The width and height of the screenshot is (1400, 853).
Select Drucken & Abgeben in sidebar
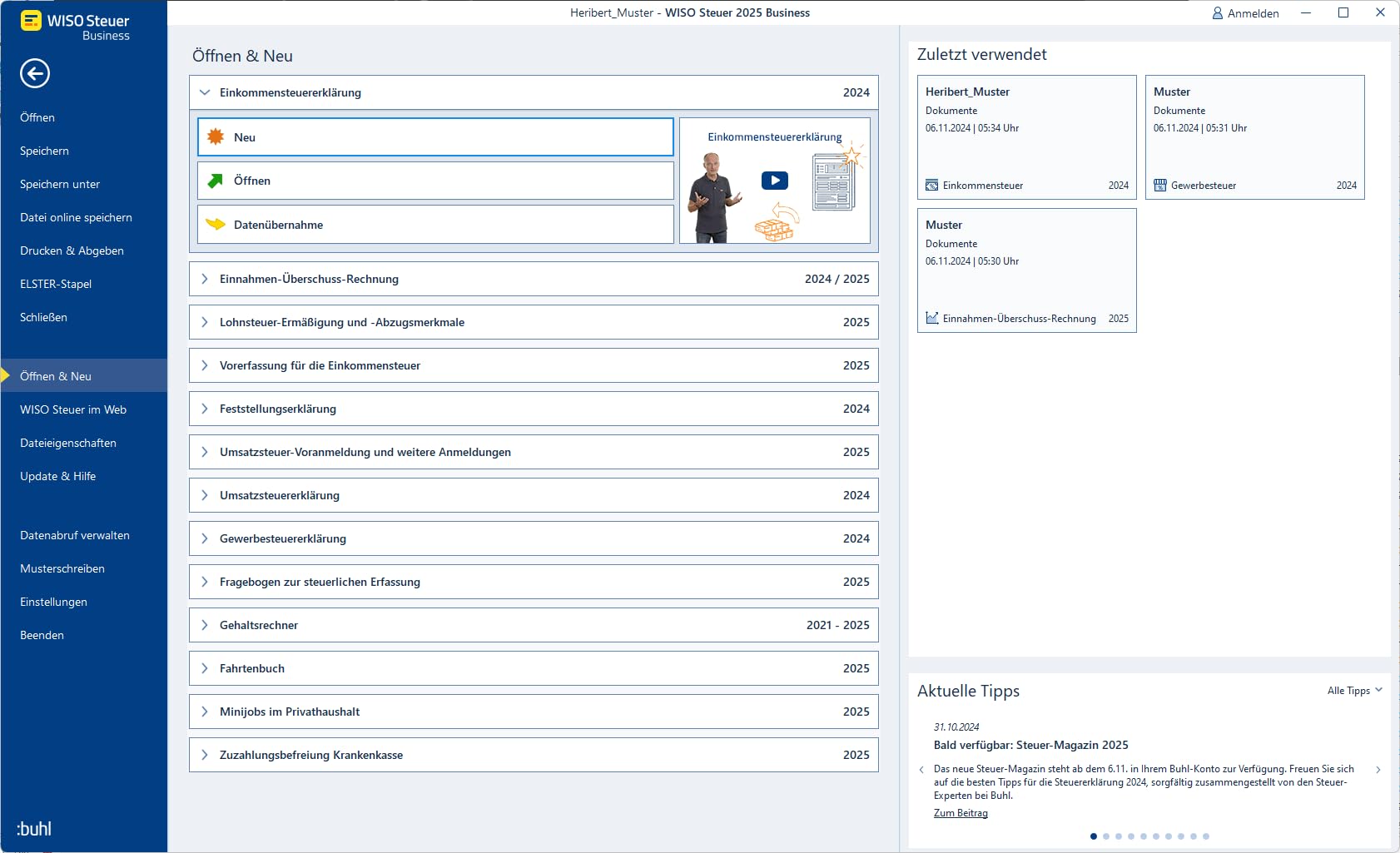coord(72,250)
